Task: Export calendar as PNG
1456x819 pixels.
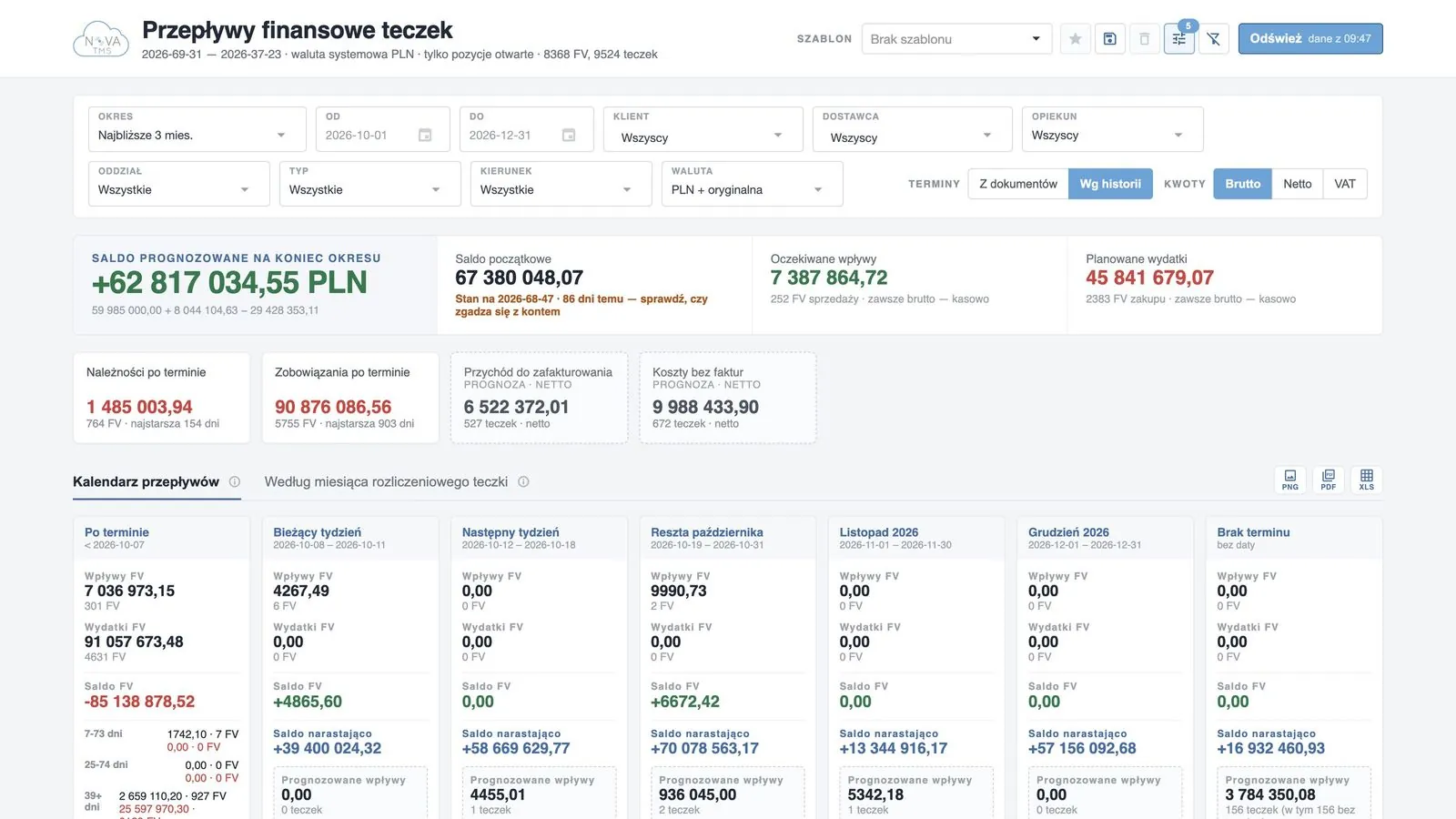Action: [1290, 480]
